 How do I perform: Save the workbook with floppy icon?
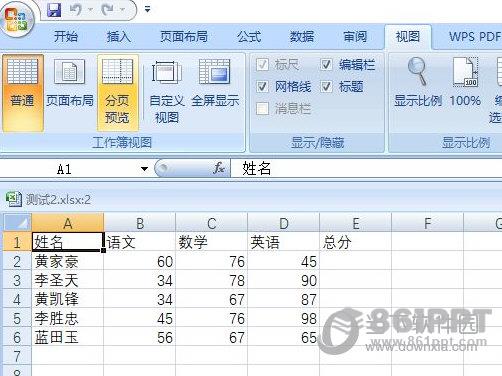(x=54, y=10)
